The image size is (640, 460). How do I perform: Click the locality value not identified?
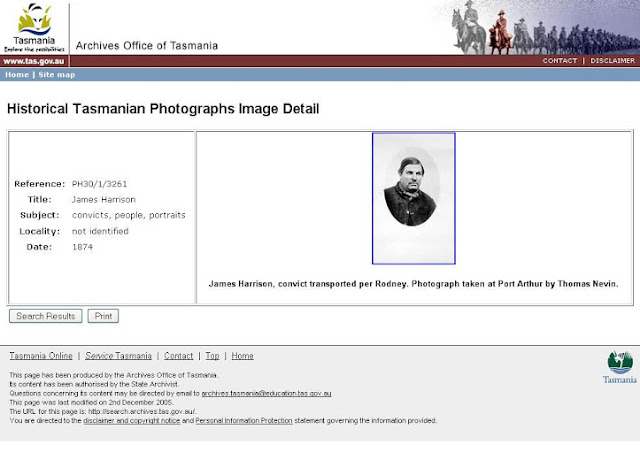[x=100, y=231]
